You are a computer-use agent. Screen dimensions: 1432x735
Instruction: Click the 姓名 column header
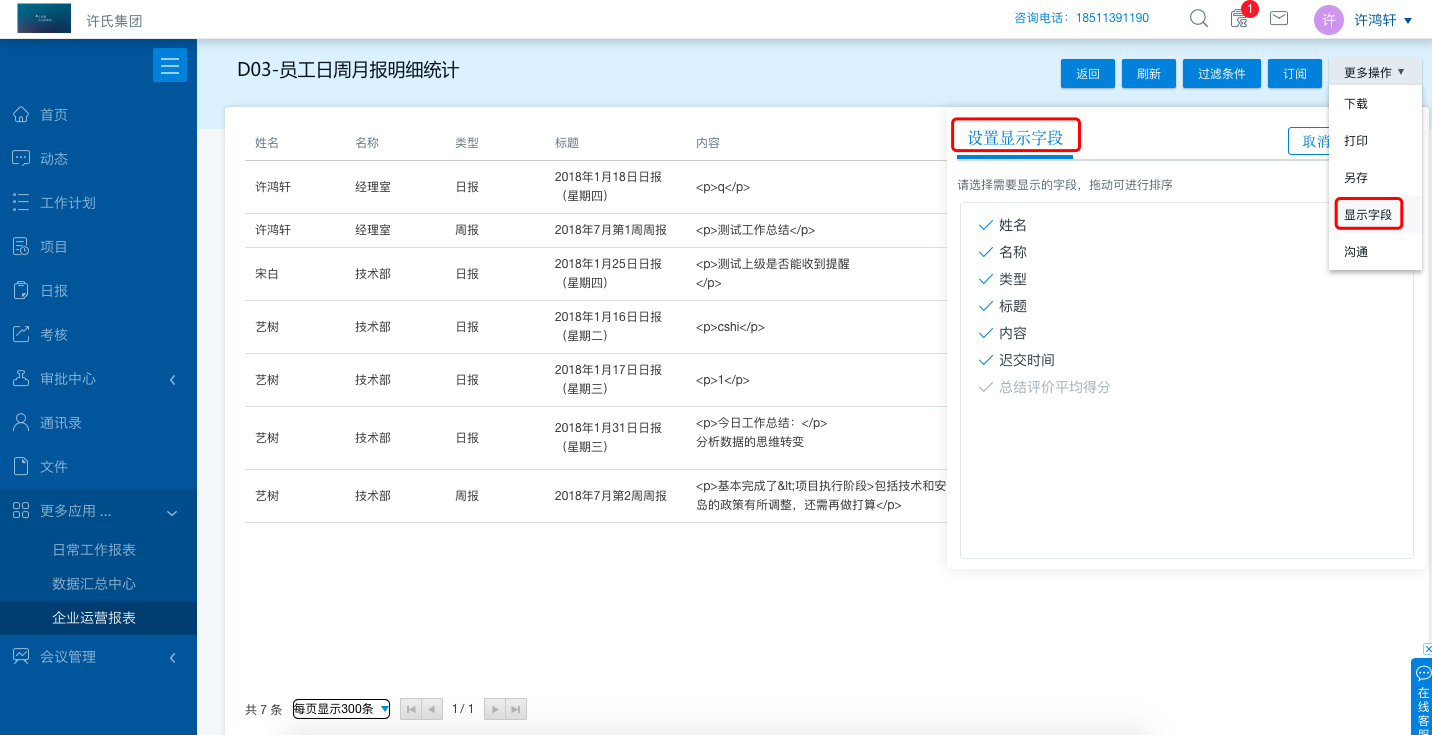click(x=267, y=143)
